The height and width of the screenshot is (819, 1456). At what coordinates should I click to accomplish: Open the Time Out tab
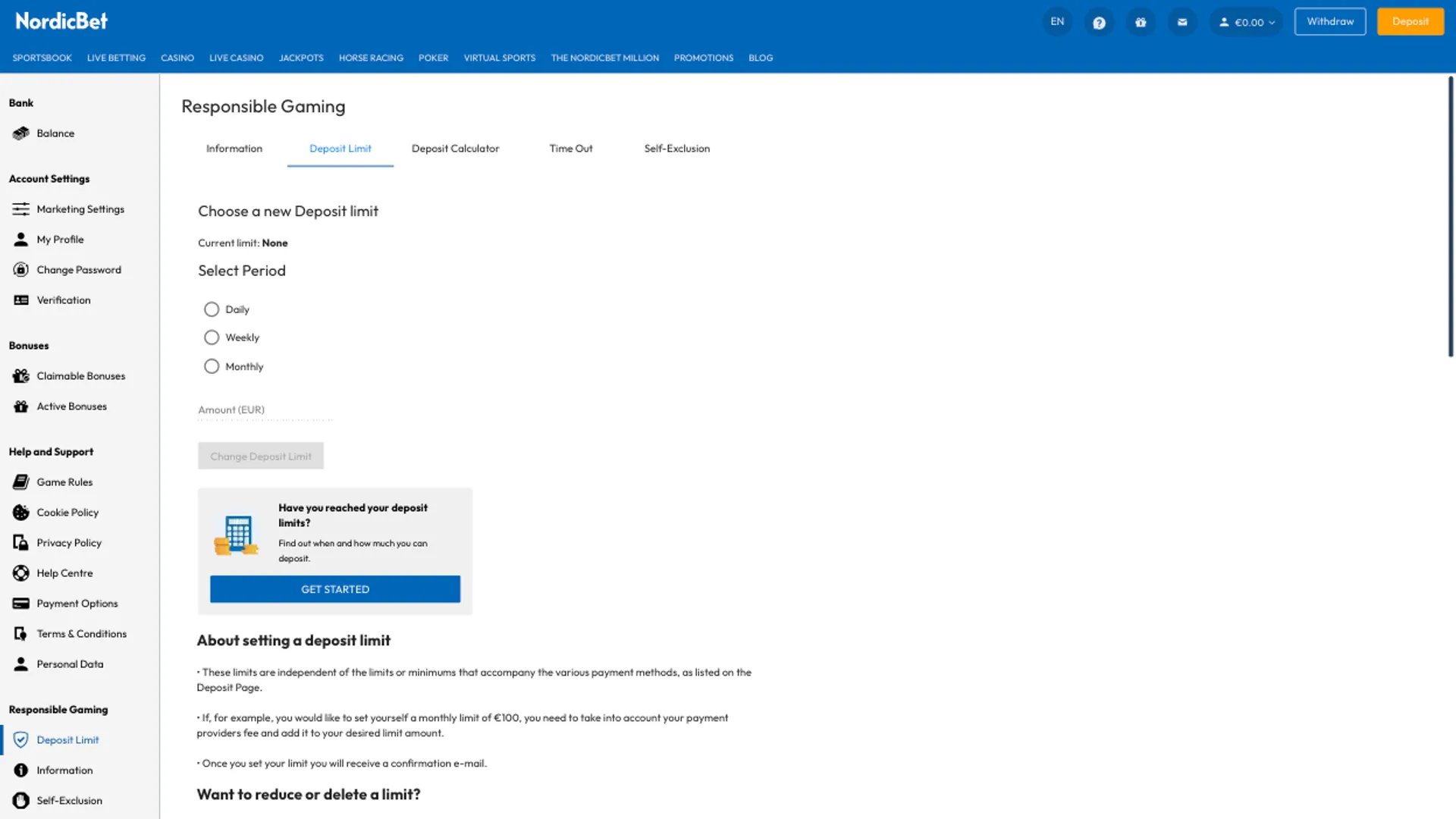(x=570, y=149)
